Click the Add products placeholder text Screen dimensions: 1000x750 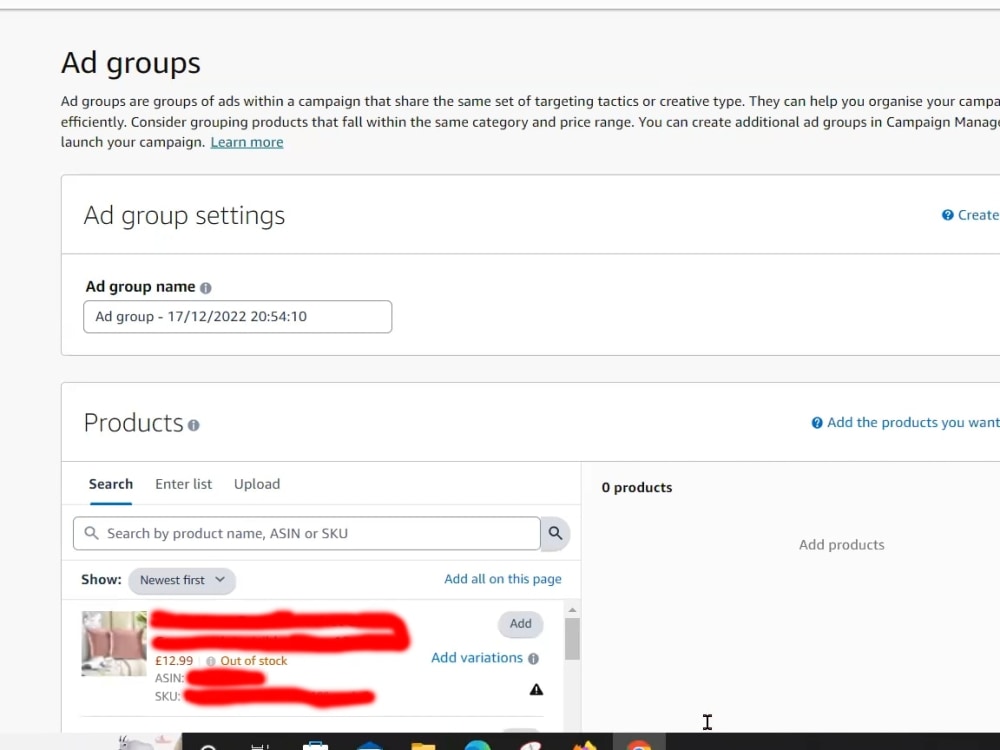tap(842, 545)
